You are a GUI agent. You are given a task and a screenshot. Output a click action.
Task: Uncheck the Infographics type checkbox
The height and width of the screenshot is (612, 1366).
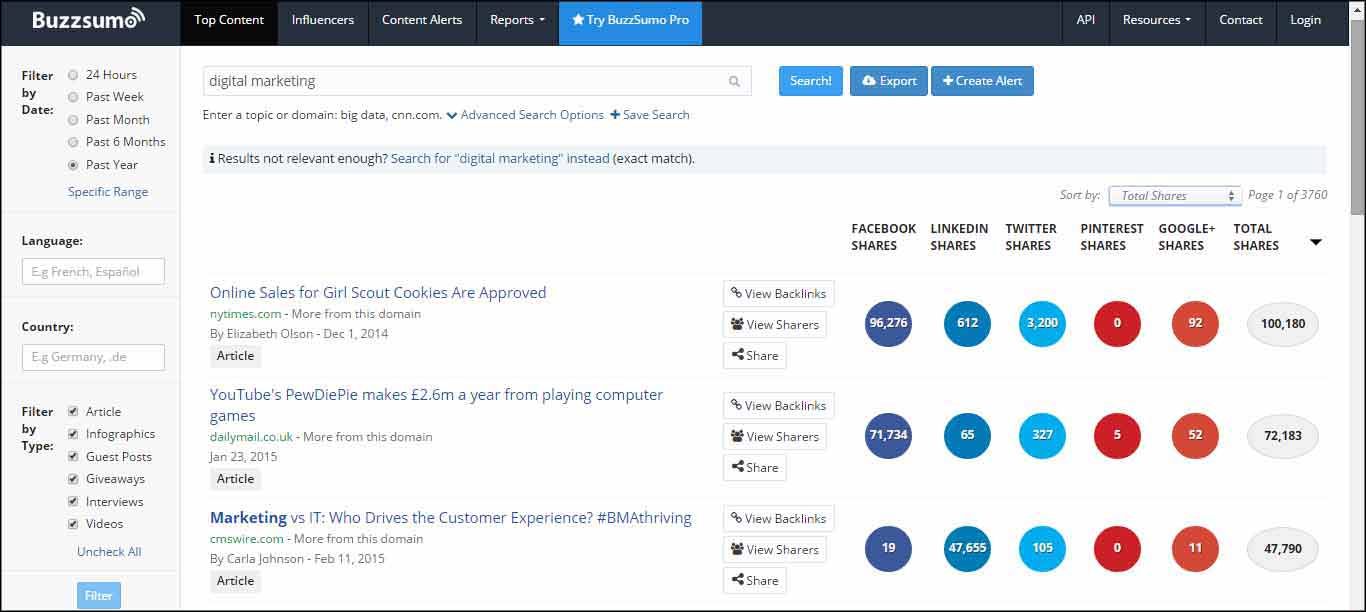click(x=73, y=434)
